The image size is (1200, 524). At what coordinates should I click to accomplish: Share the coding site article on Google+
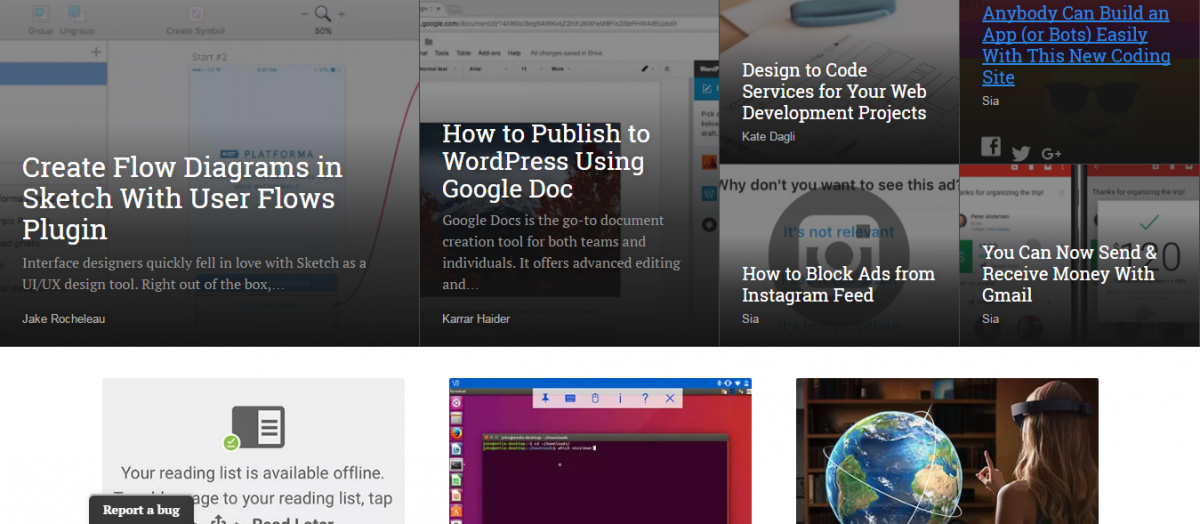(x=1051, y=153)
